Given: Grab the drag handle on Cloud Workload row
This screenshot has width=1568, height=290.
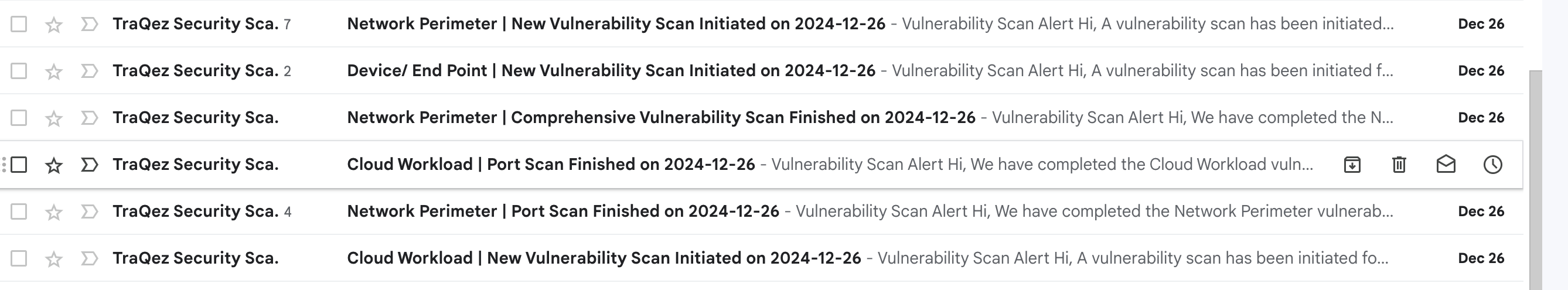Looking at the screenshot, I should point(4,165).
